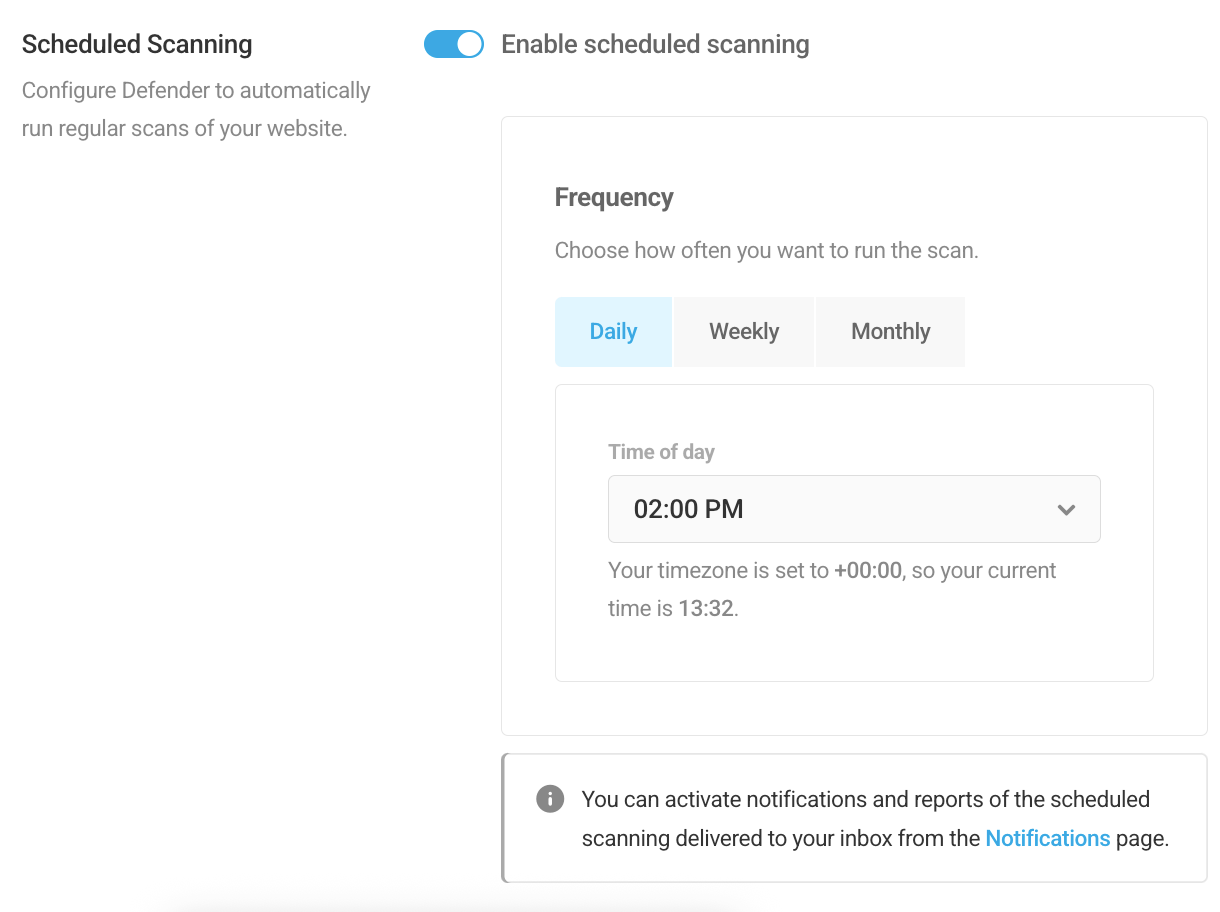Click the info icon in the notice banner
Viewport: 1220px width, 912px height.
[x=550, y=799]
